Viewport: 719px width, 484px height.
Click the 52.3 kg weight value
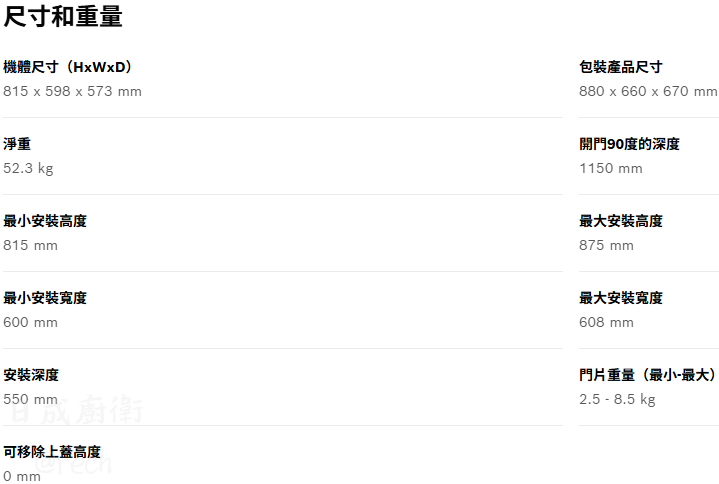(28, 168)
